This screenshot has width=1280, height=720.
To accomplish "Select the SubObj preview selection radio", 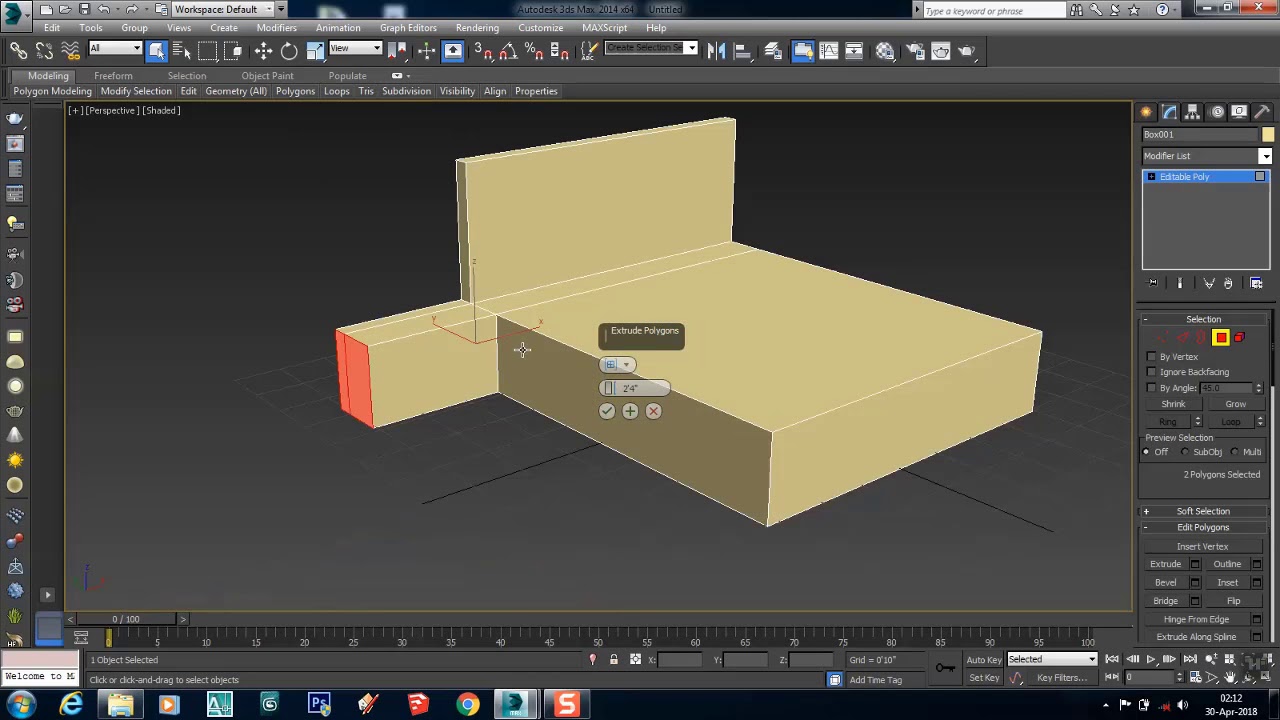I will [x=1188, y=452].
